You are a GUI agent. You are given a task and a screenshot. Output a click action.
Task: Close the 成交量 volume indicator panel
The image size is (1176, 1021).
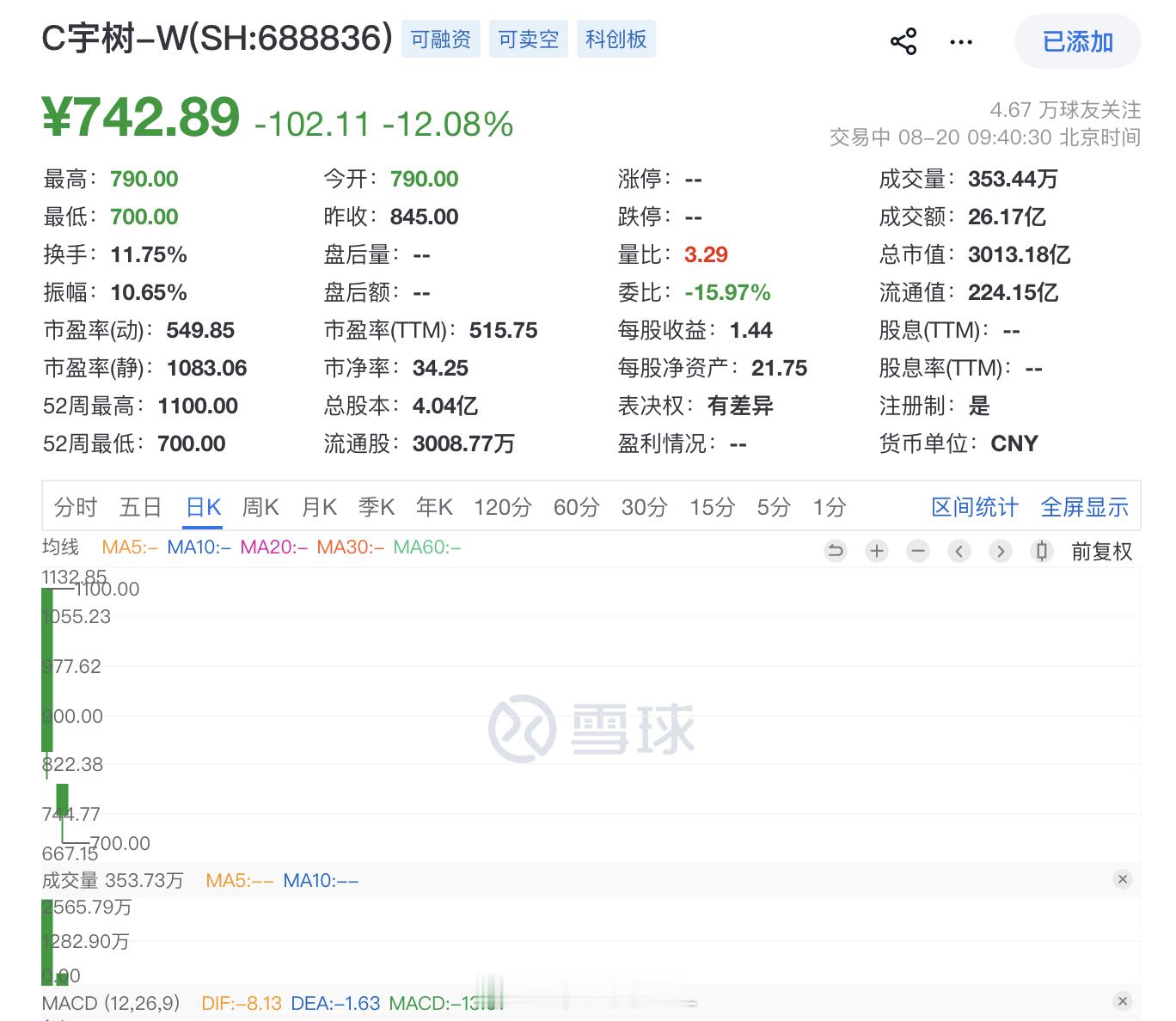click(x=1123, y=879)
